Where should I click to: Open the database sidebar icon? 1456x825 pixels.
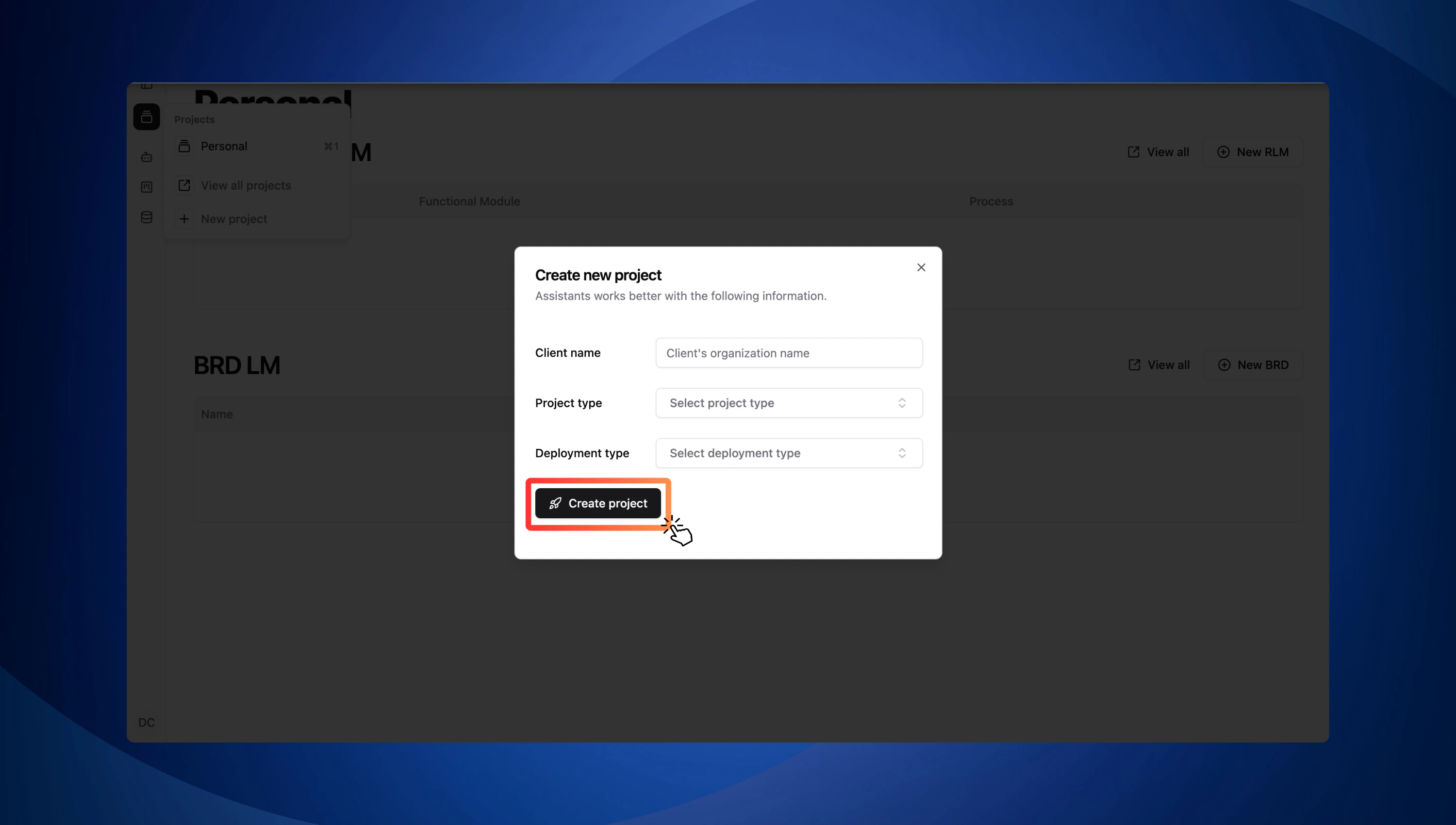[x=146, y=217]
